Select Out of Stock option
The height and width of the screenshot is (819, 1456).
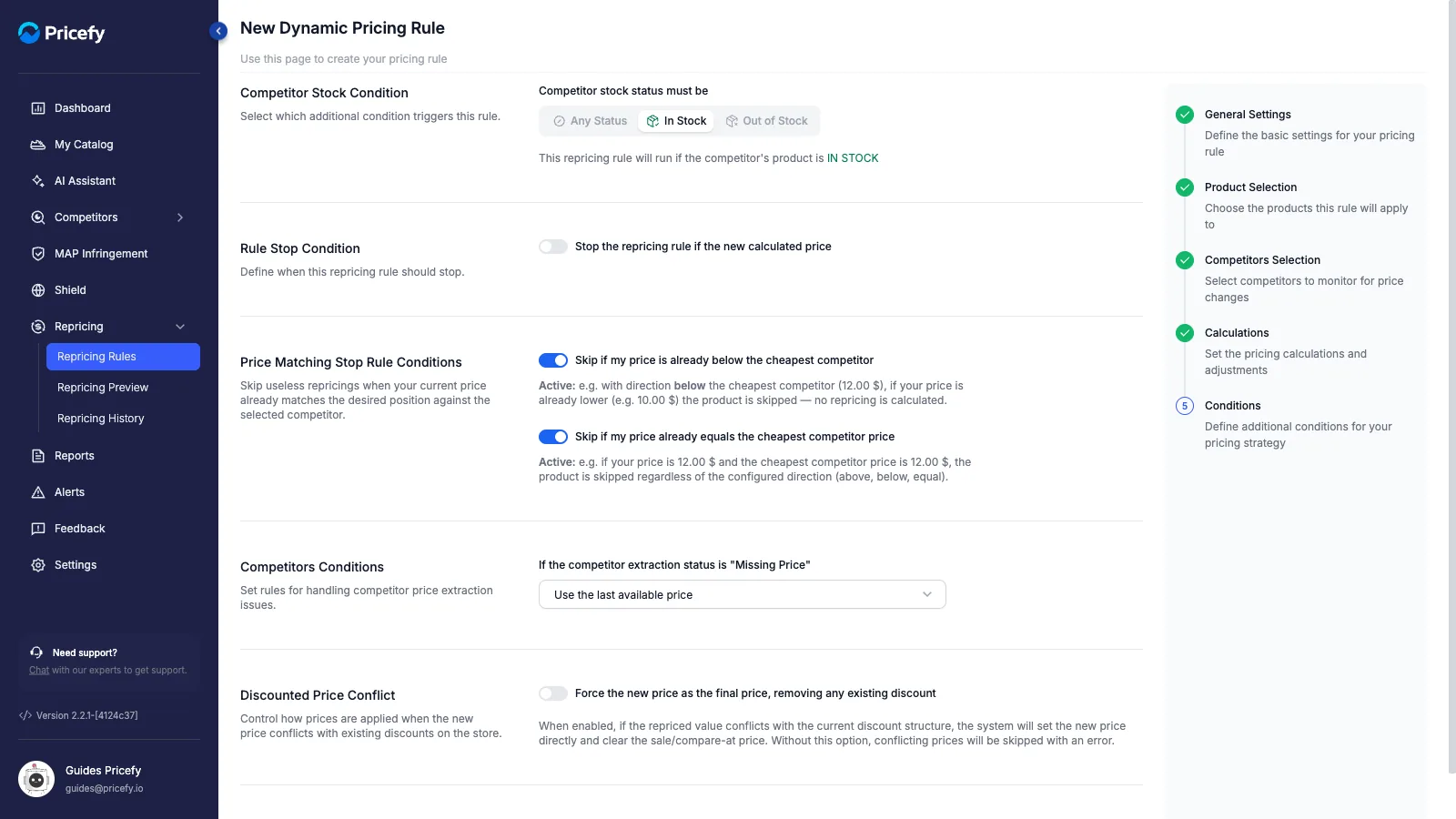(766, 121)
